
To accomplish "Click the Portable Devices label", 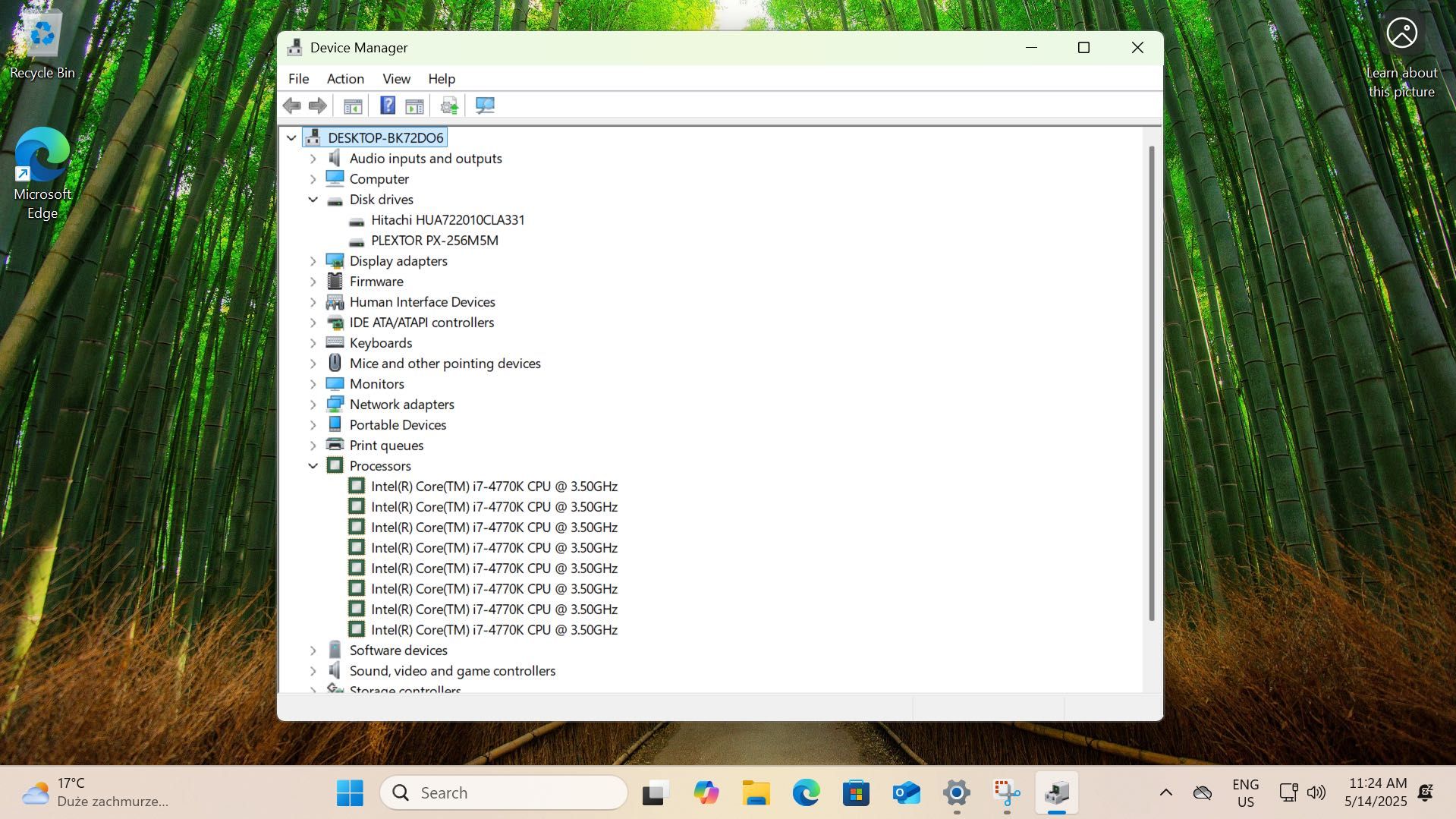I will point(398,425).
